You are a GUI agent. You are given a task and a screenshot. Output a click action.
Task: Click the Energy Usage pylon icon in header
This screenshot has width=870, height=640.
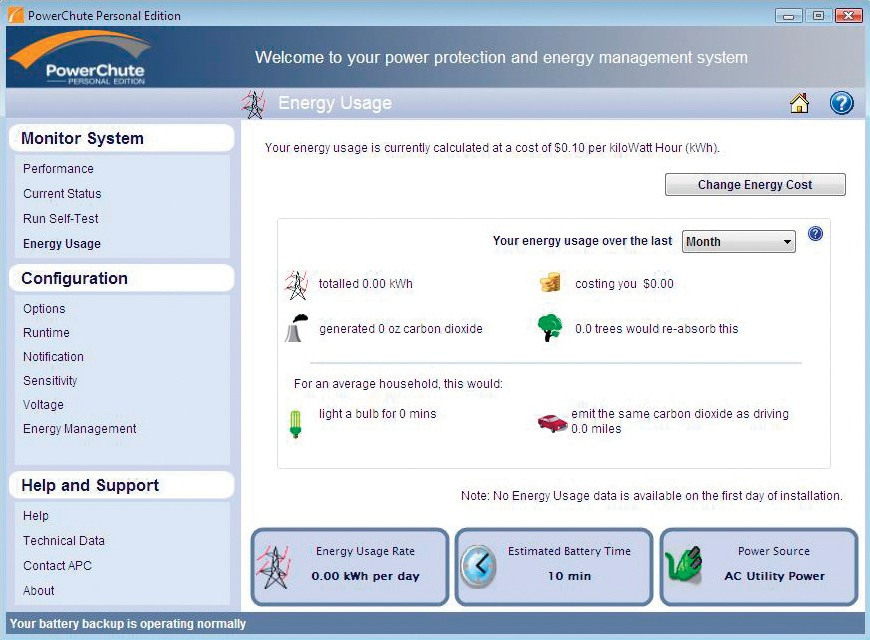pos(254,104)
